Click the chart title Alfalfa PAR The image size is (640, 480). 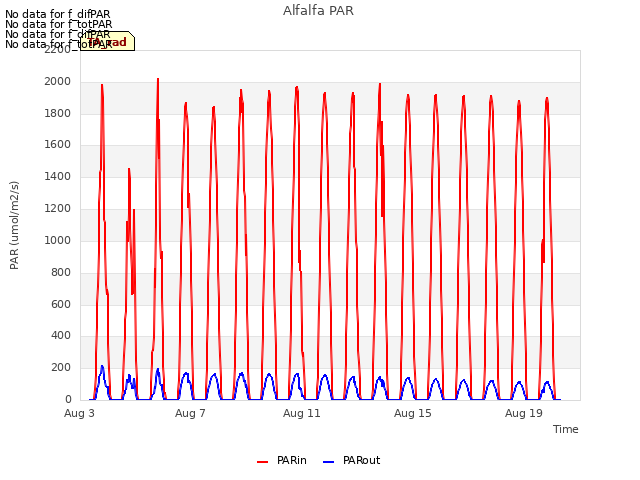[318, 11]
